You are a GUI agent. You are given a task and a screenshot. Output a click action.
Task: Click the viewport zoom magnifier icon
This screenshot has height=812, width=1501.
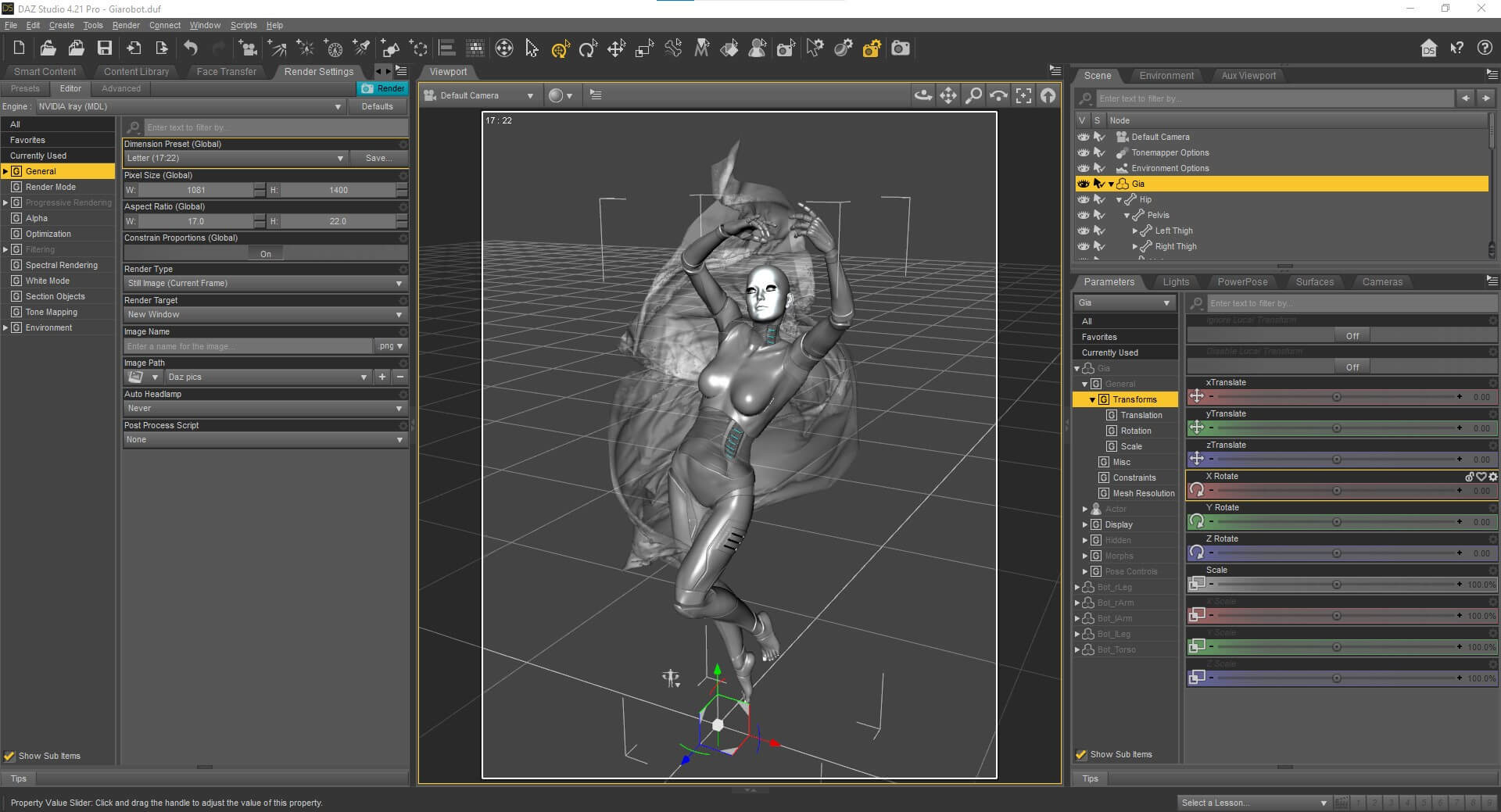click(x=973, y=95)
